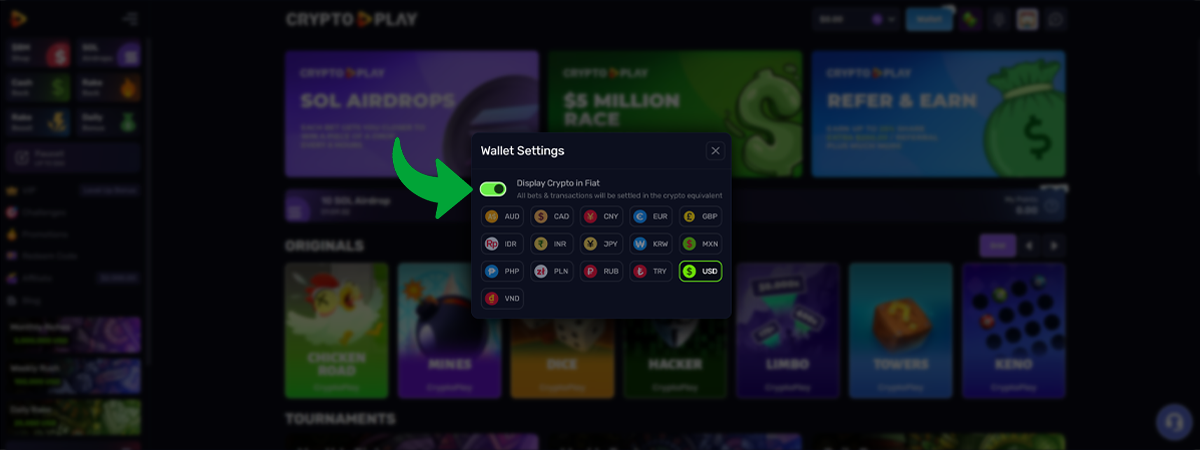Select PLN zloty currency
Screen dimensions: 1200x450
coord(551,271)
